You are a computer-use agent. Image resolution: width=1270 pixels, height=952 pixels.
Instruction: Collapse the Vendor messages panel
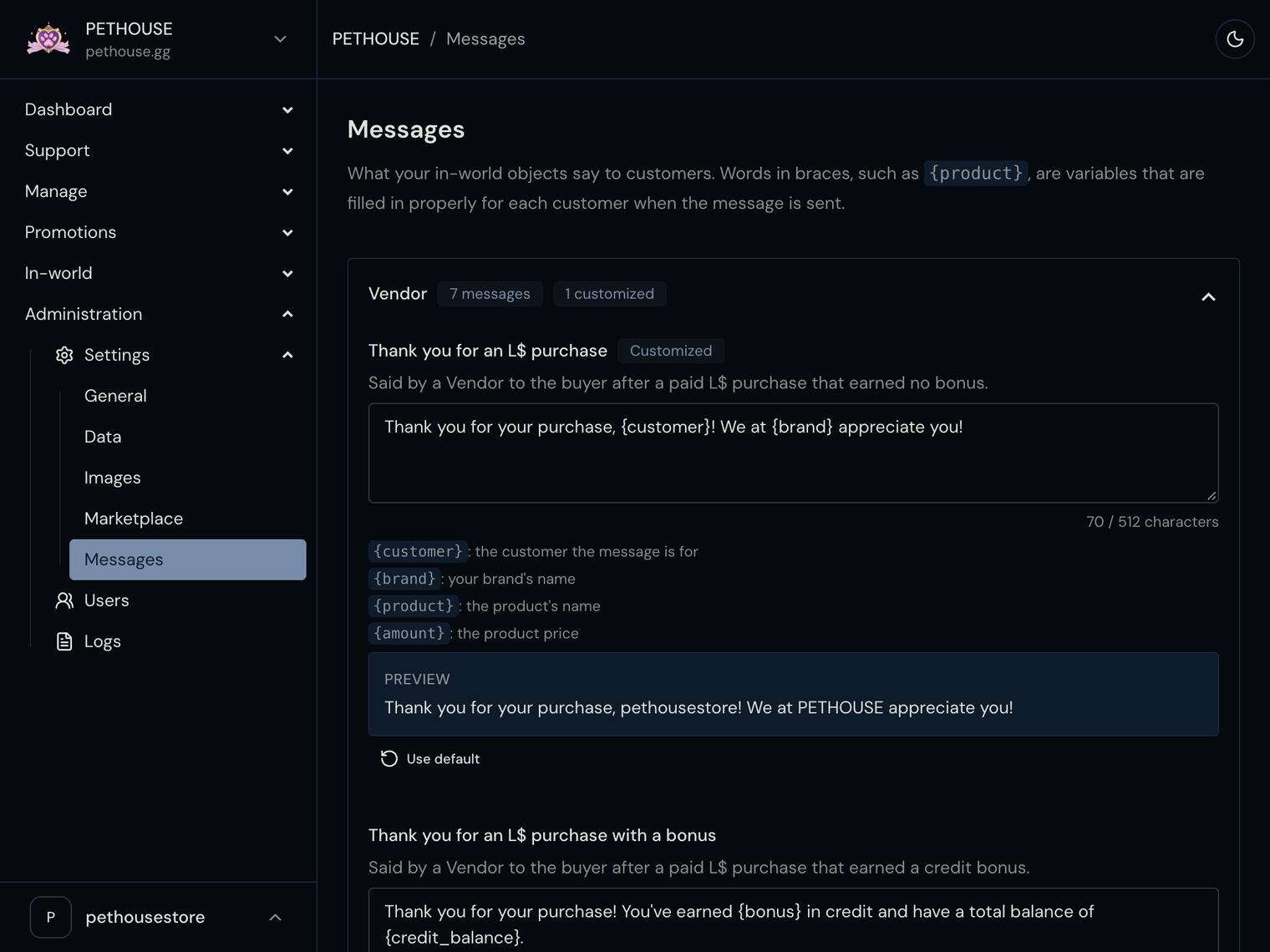tap(1208, 296)
